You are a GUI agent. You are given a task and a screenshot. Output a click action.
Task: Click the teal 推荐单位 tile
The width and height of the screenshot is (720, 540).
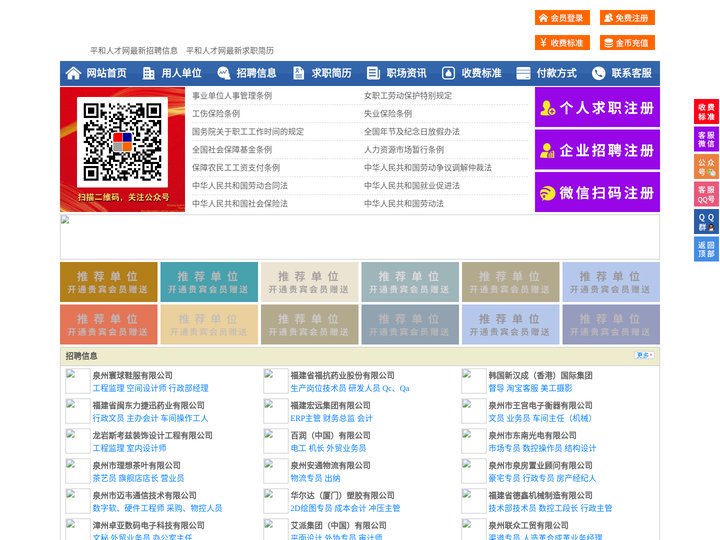coord(209,282)
